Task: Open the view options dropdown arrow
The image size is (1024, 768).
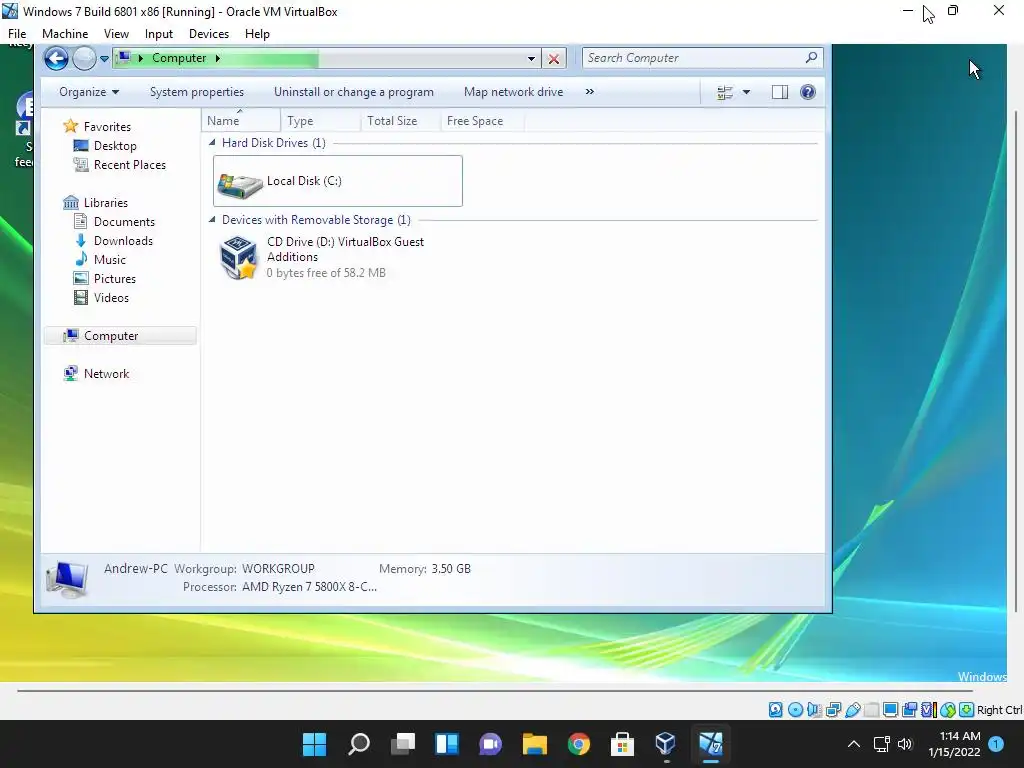Action: pos(746,93)
